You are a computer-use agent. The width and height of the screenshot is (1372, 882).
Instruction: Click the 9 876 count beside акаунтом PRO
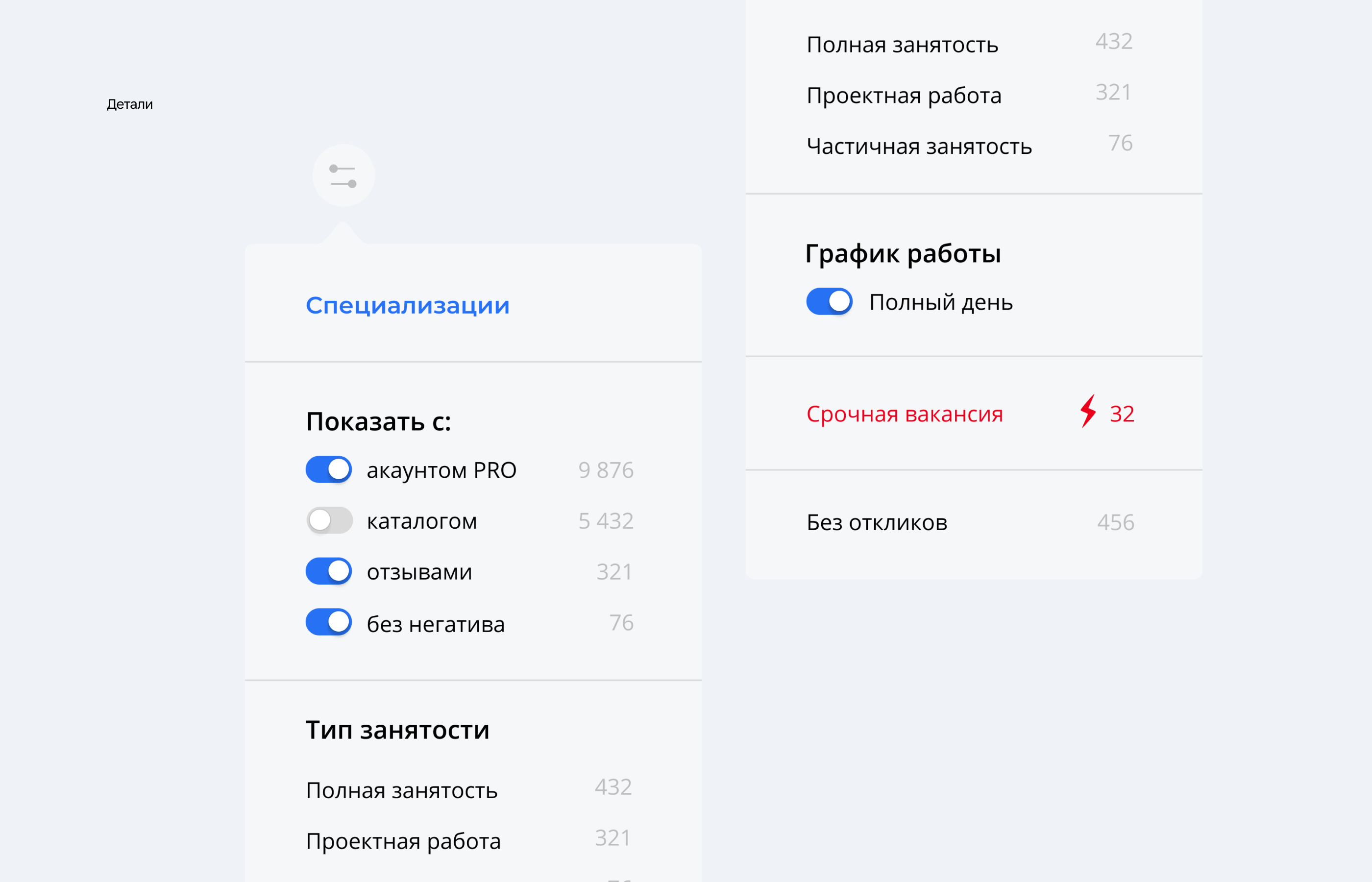(x=605, y=470)
